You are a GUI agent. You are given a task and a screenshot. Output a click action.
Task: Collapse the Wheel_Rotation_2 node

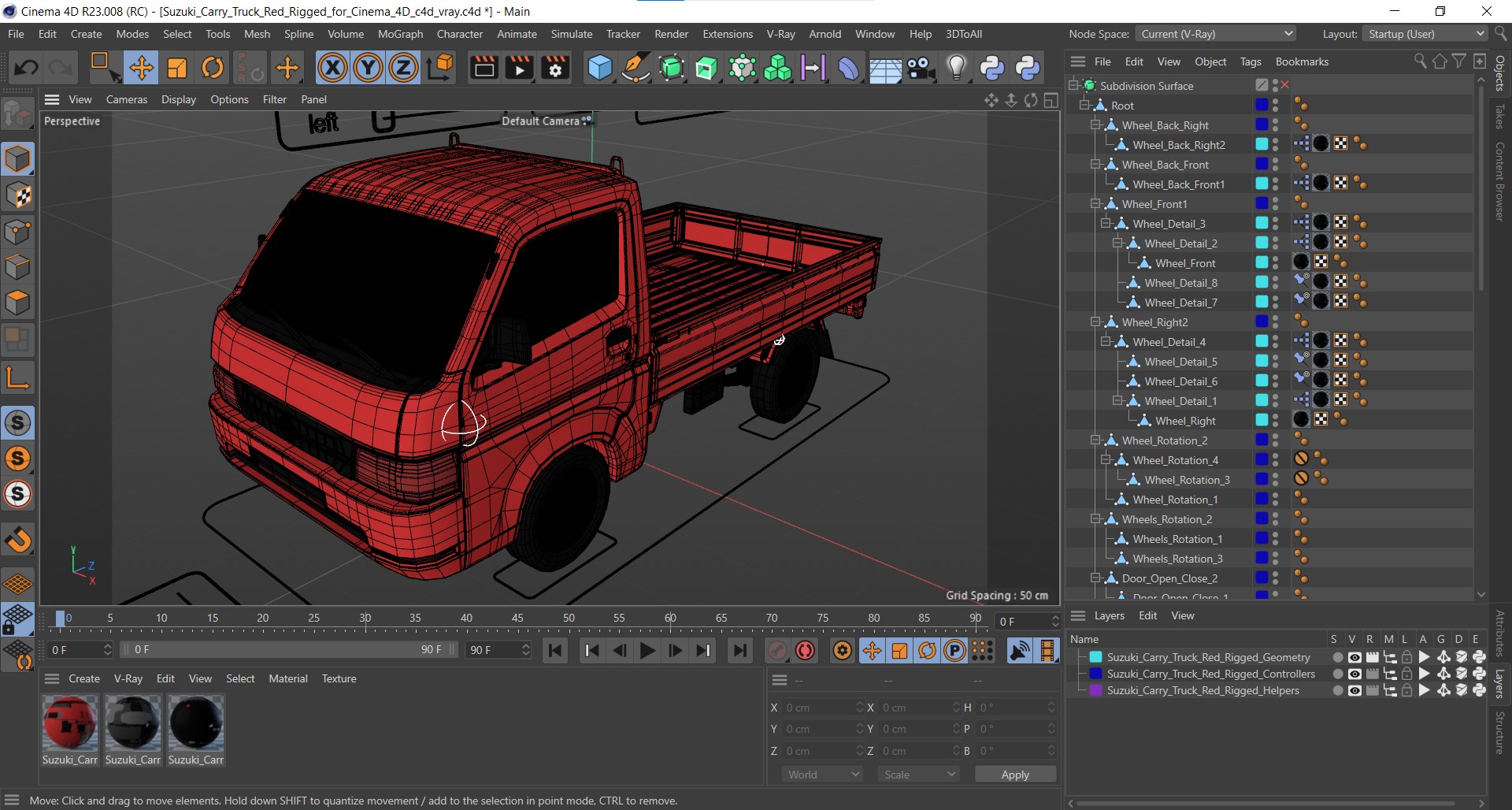pos(1095,440)
